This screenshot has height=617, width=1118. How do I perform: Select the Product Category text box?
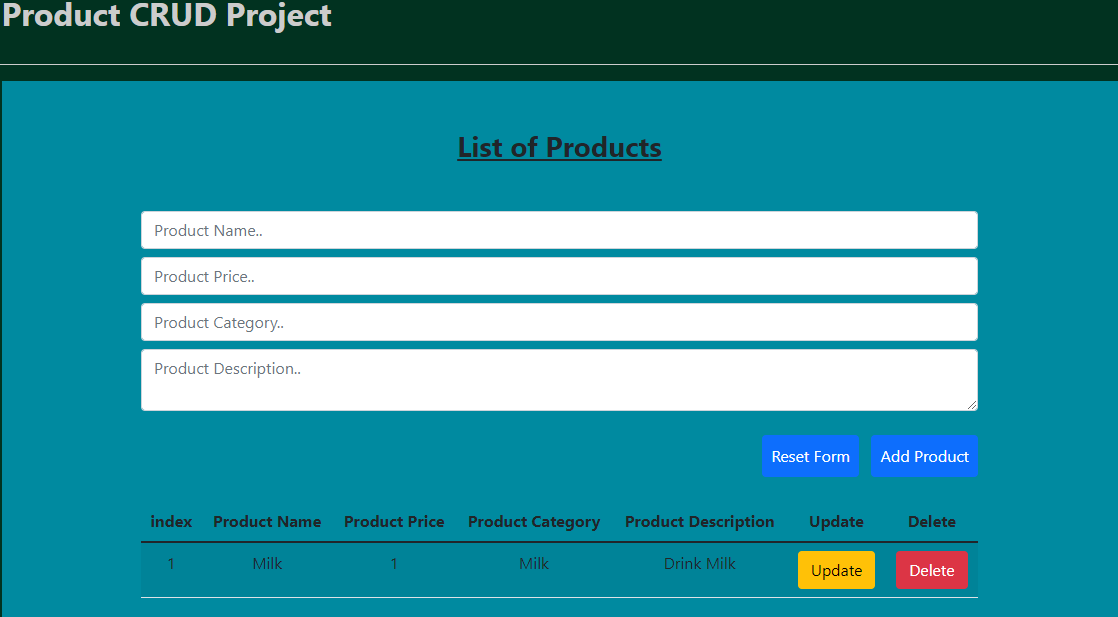coord(558,322)
